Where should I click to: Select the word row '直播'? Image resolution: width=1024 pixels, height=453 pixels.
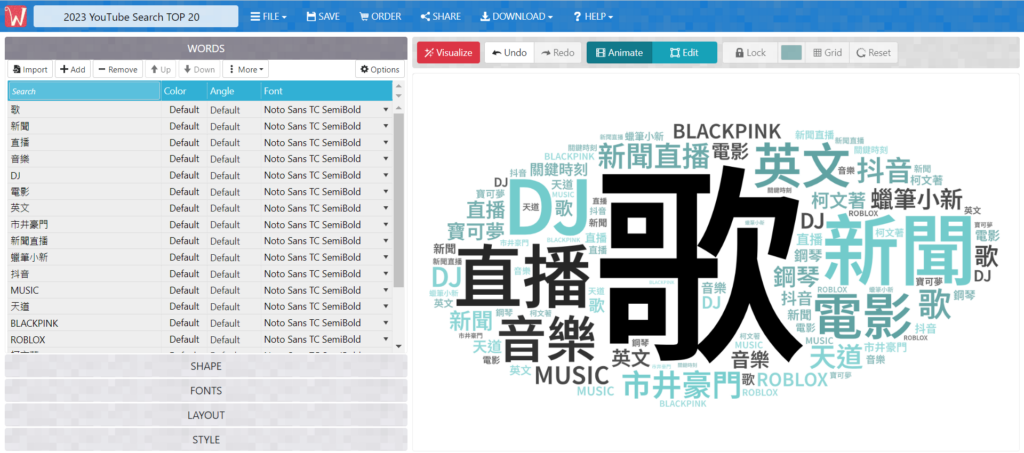click(x=200, y=142)
